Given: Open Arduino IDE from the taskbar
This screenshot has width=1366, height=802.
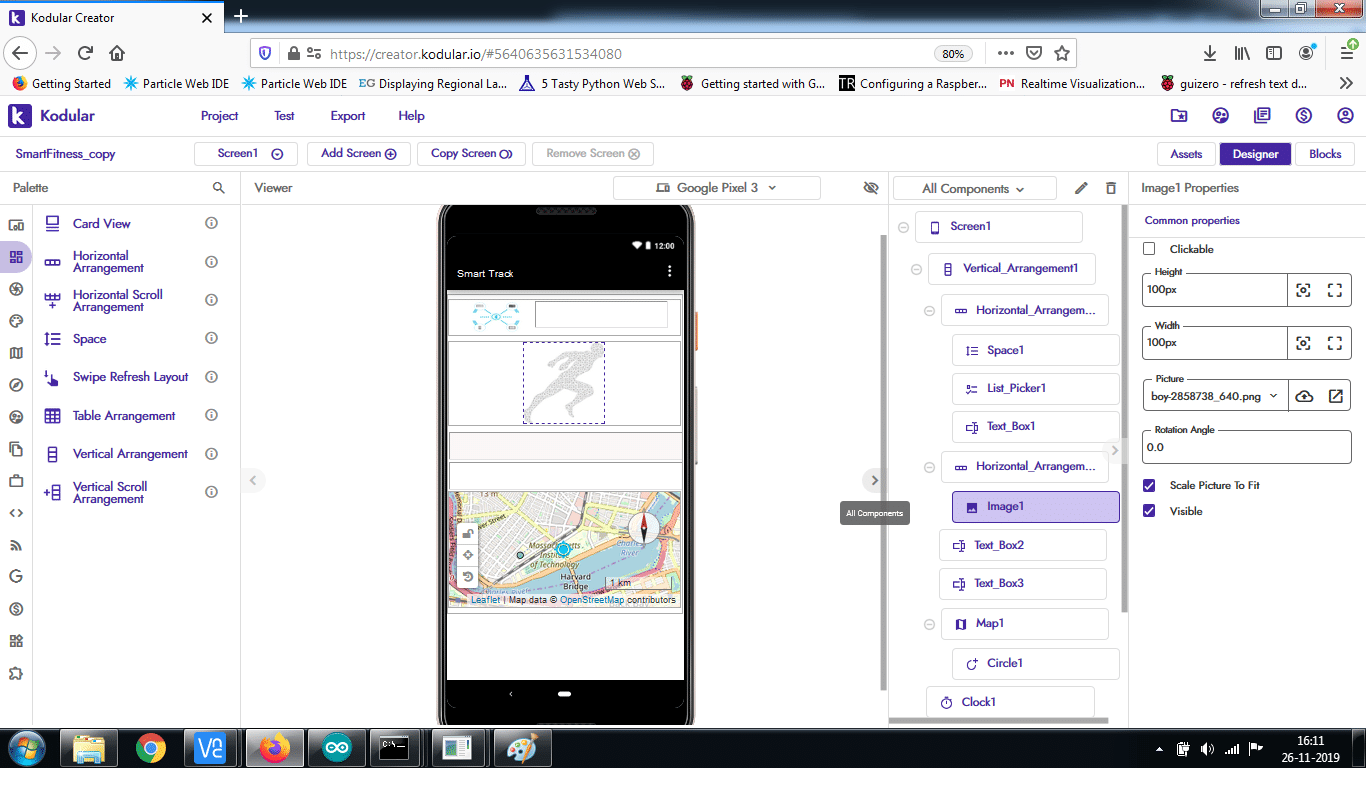Looking at the screenshot, I should 336,748.
